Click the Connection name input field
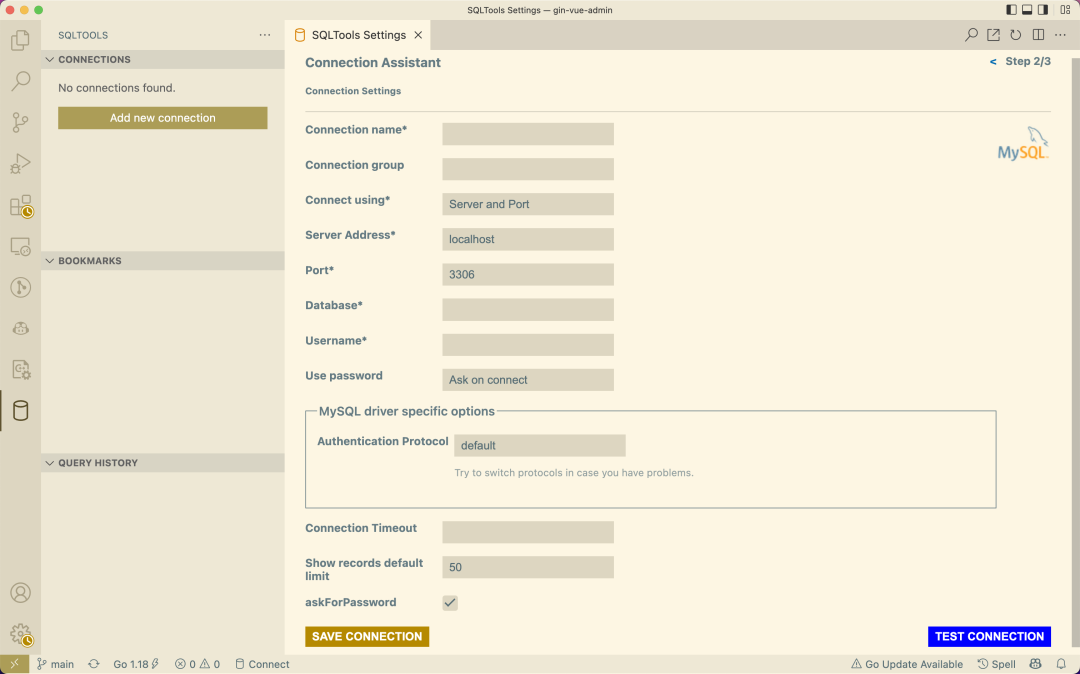1080x674 pixels. pos(528,134)
